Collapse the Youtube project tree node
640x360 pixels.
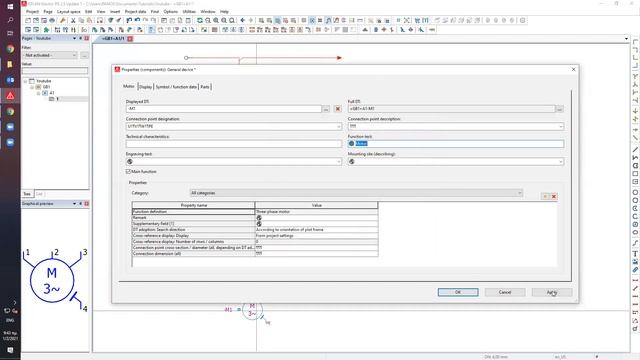(26, 81)
